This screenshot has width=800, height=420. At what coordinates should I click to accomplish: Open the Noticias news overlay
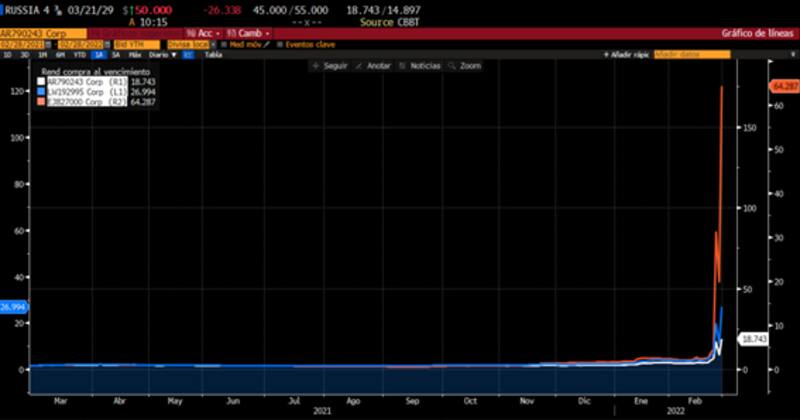coord(403,65)
